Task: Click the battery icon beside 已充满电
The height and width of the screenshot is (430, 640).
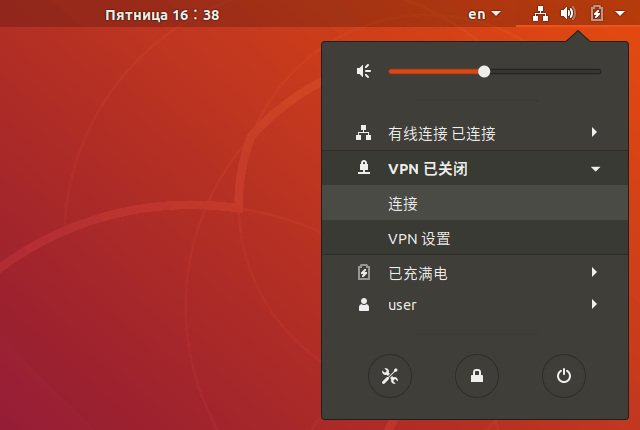Action: coord(364,272)
